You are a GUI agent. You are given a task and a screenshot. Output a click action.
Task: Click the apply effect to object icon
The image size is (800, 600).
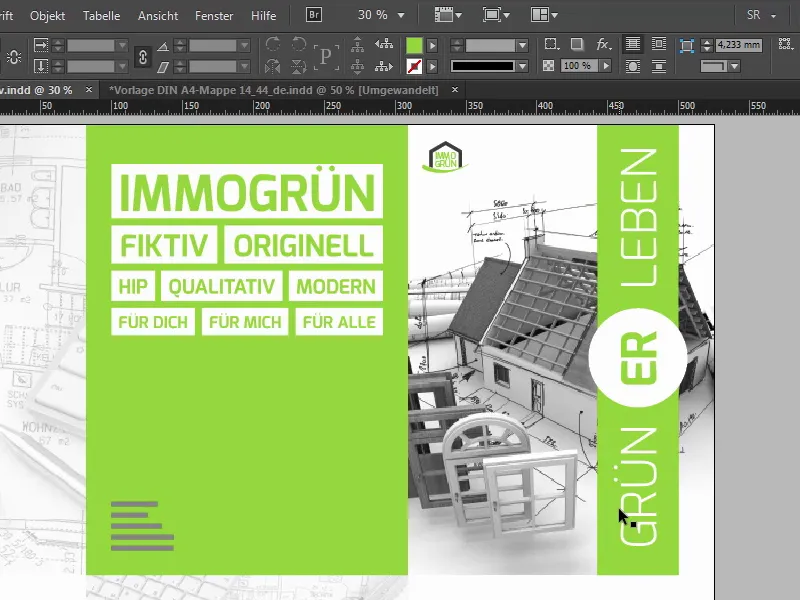(551, 44)
